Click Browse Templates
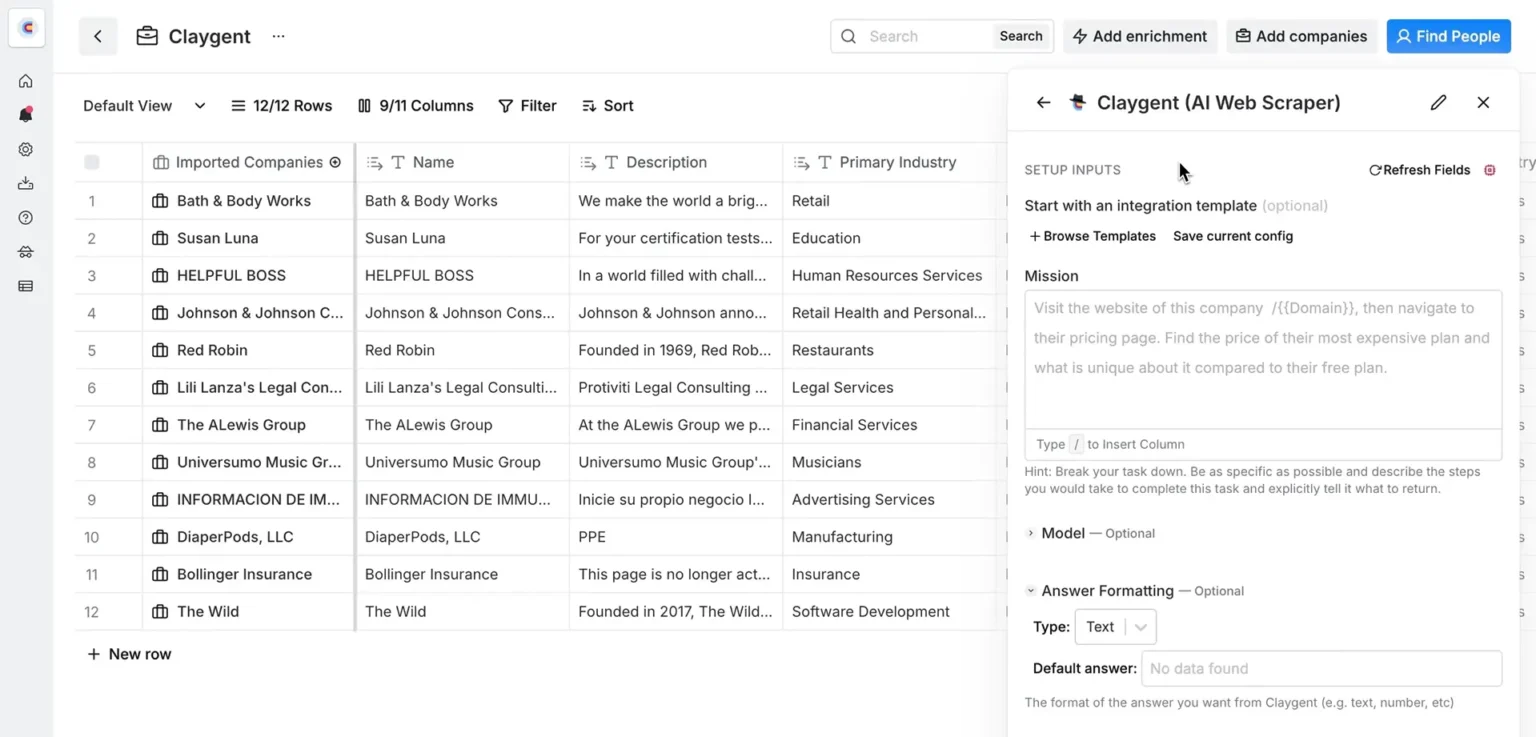The height and width of the screenshot is (737, 1536). point(1092,236)
